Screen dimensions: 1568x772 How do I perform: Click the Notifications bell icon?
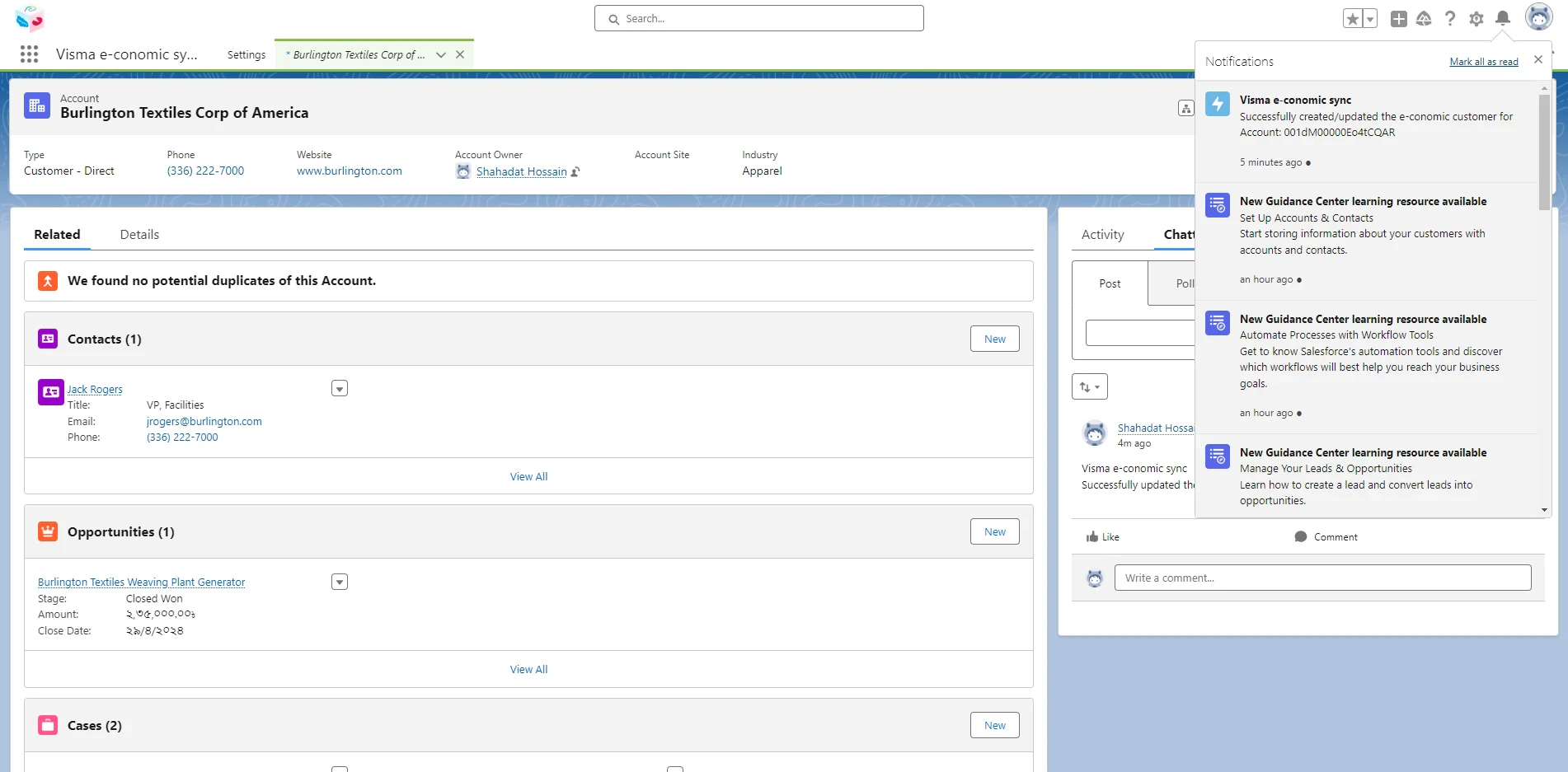(x=1503, y=18)
